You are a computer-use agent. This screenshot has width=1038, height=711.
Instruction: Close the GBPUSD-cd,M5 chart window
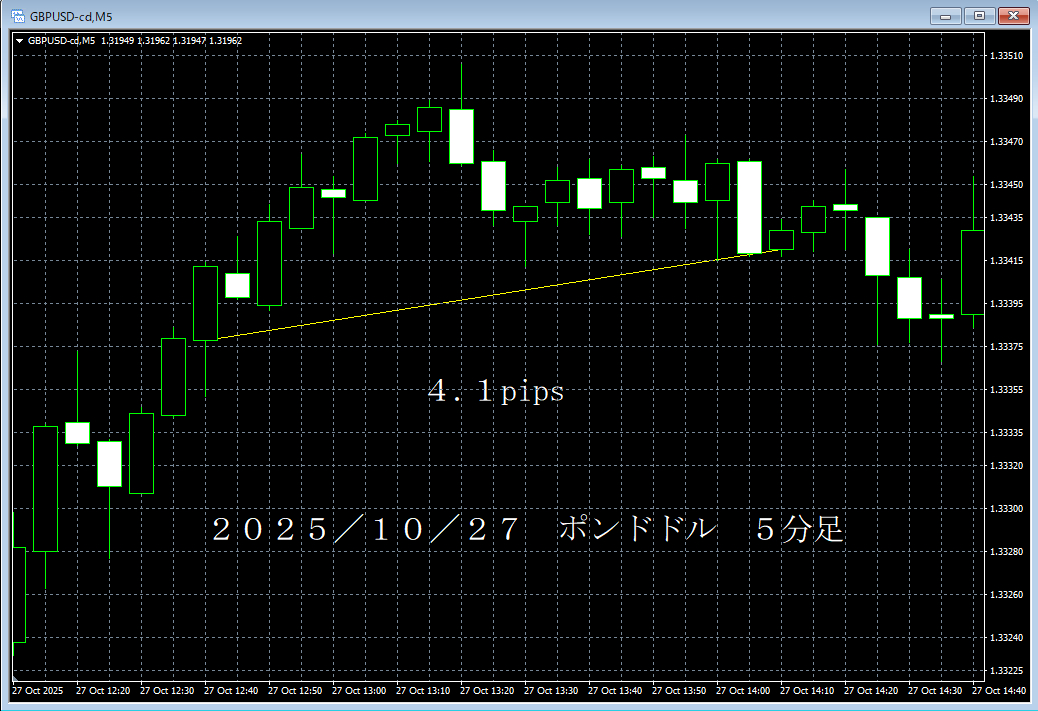point(1013,15)
